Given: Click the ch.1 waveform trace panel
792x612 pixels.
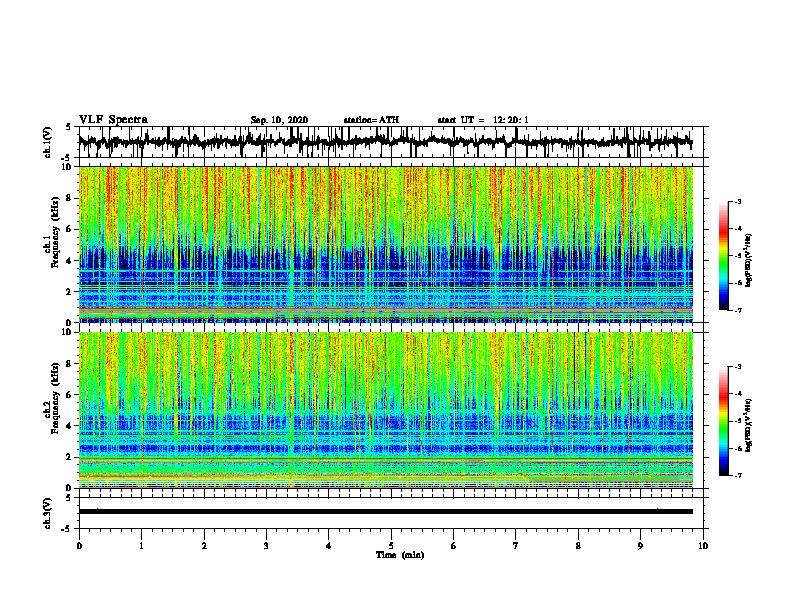Looking at the screenshot, I should [391, 142].
